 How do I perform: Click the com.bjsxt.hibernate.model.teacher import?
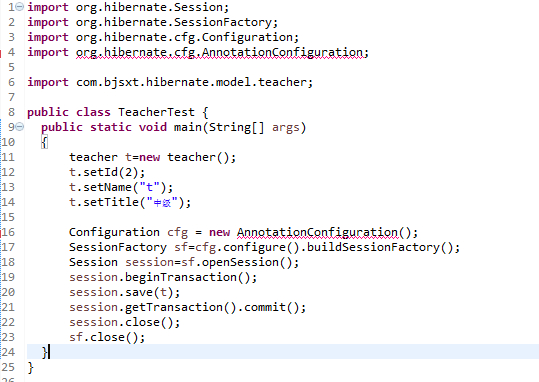pos(191,83)
